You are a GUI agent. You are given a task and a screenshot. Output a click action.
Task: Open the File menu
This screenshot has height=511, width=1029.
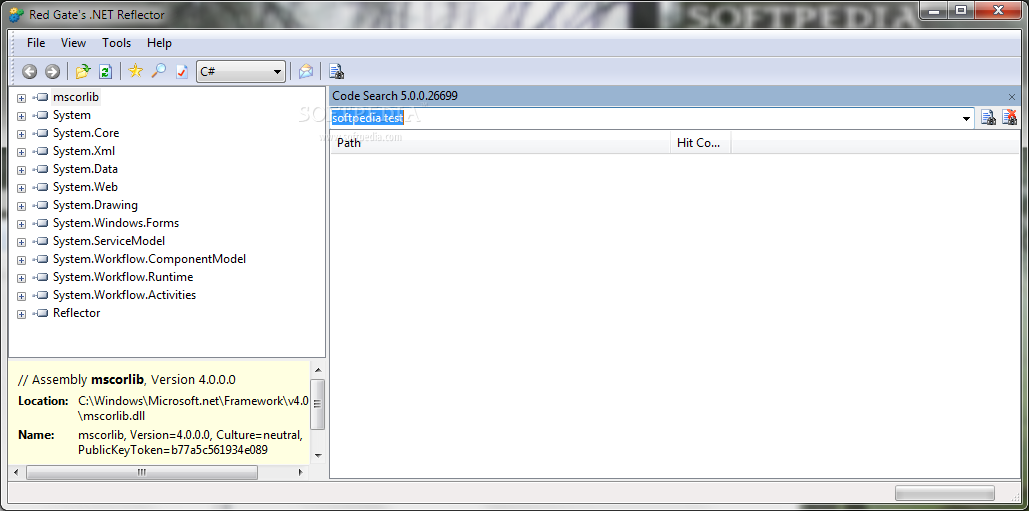tap(36, 43)
